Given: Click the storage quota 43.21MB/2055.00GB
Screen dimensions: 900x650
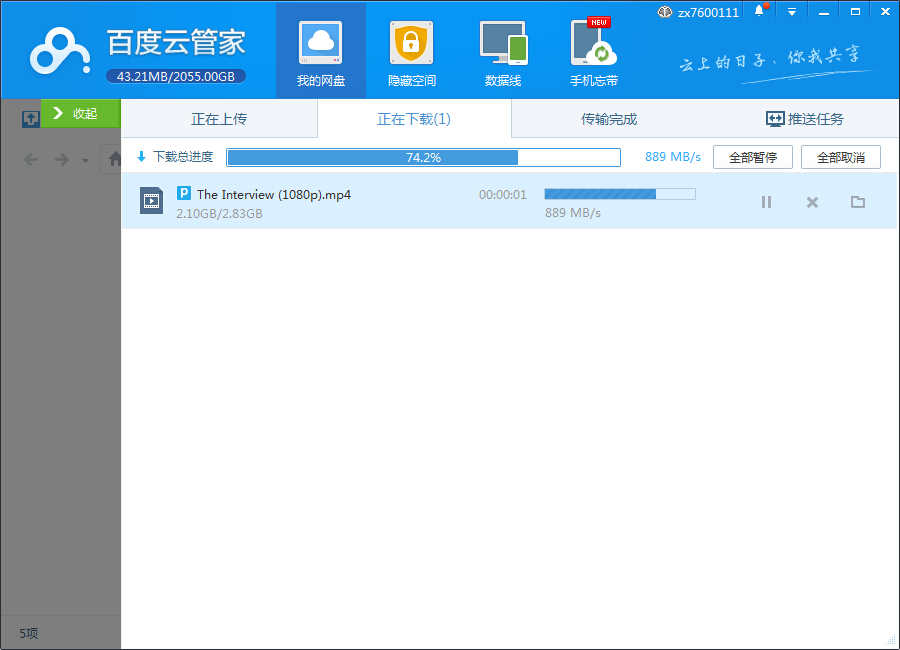Looking at the screenshot, I should [176, 76].
